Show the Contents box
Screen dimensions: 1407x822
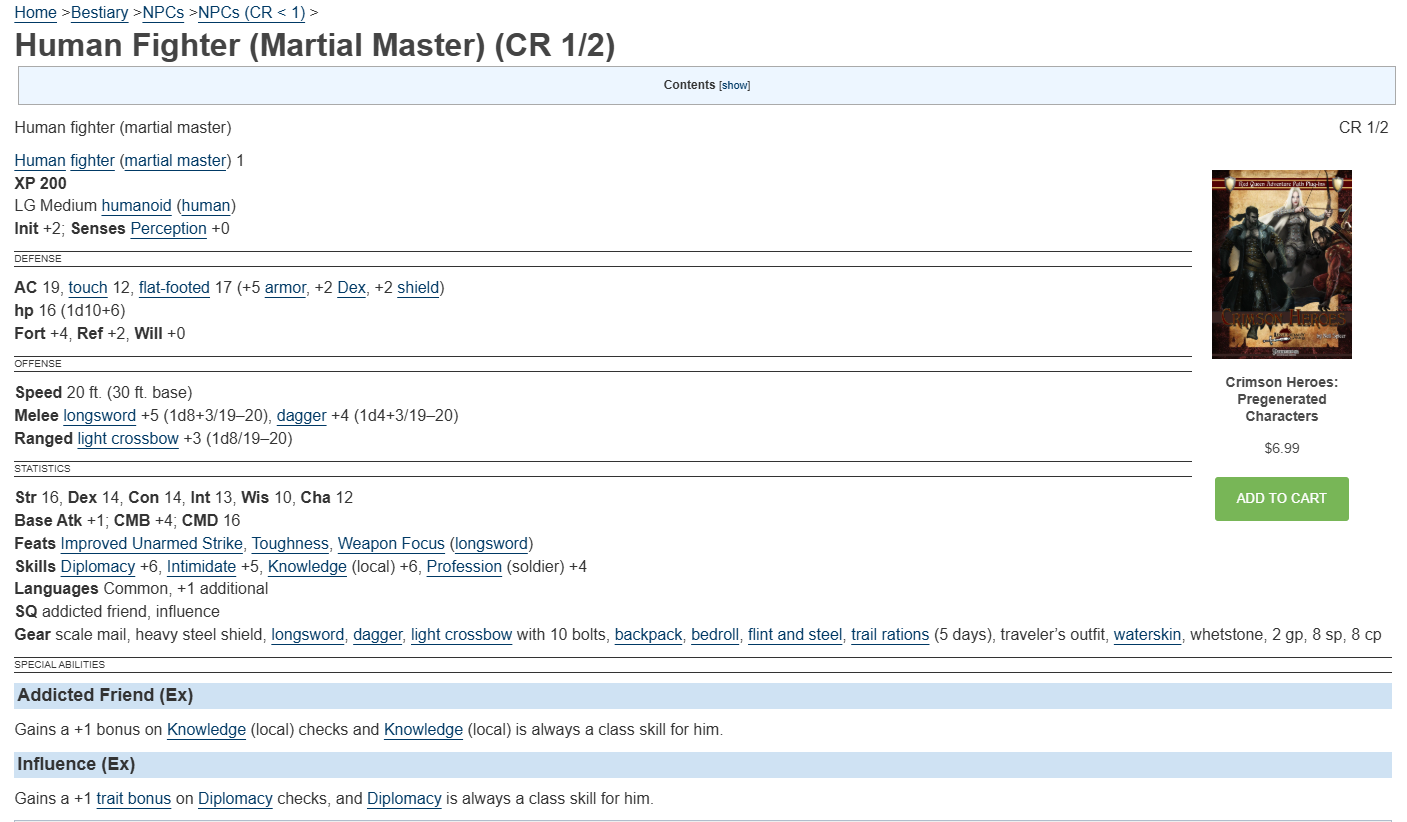[734, 86]
